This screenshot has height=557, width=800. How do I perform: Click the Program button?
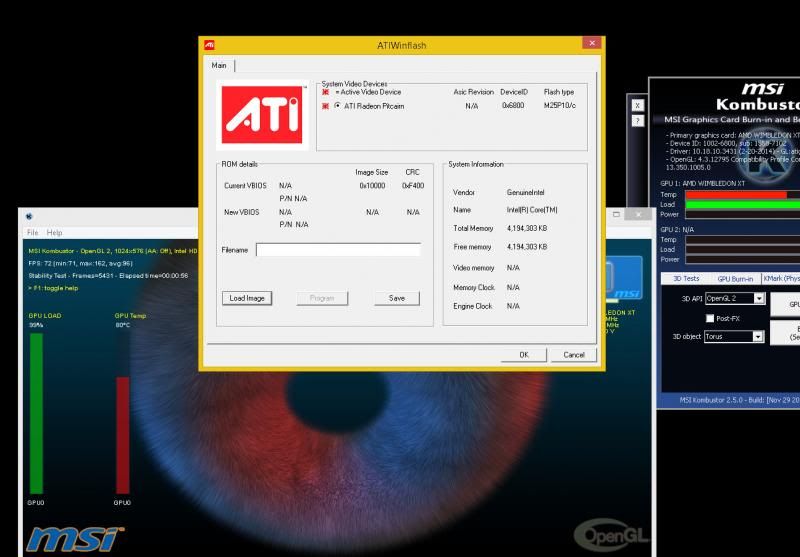(x=322, y=298)
